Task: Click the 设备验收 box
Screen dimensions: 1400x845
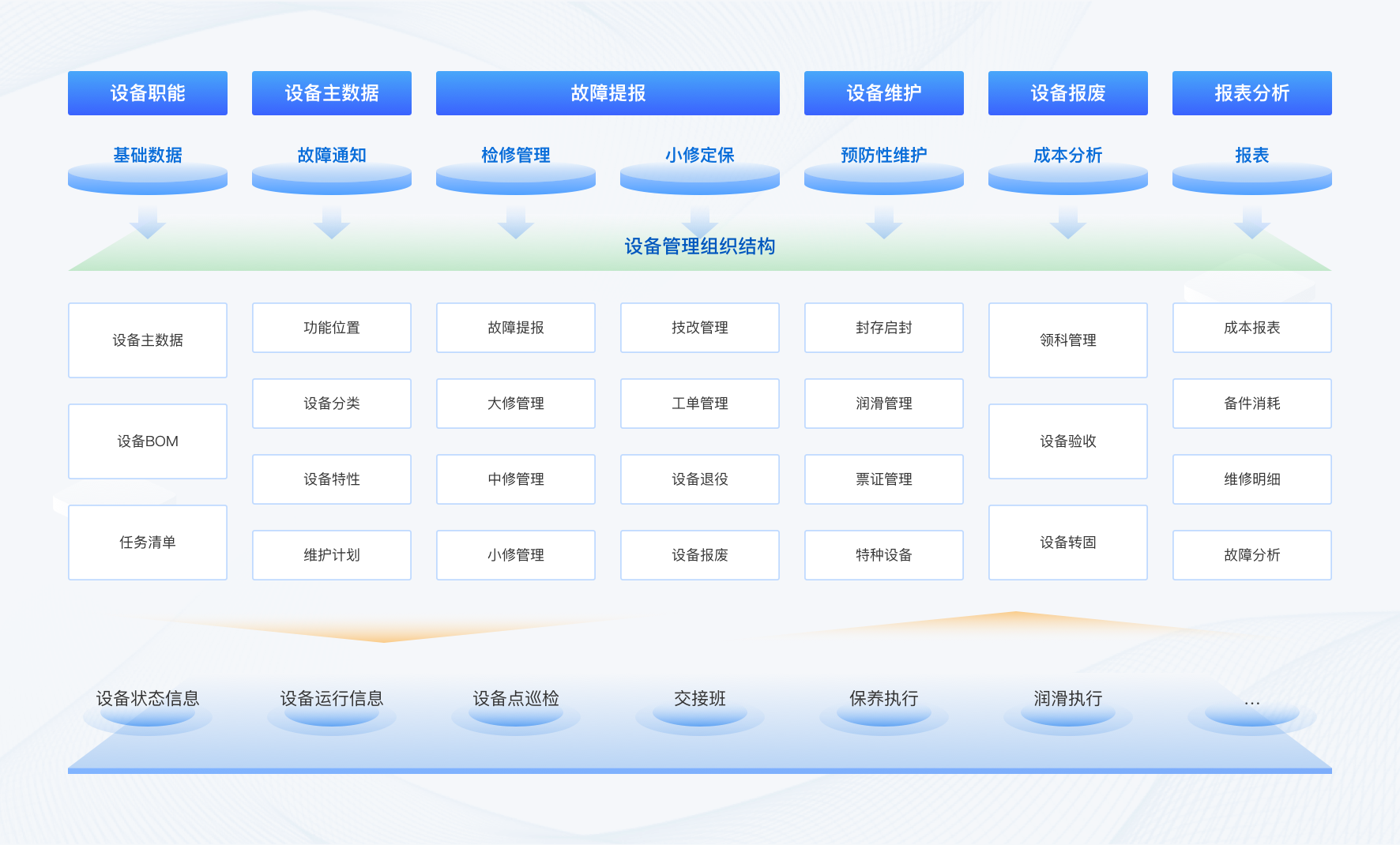Action: click(x=1068, y=441)
